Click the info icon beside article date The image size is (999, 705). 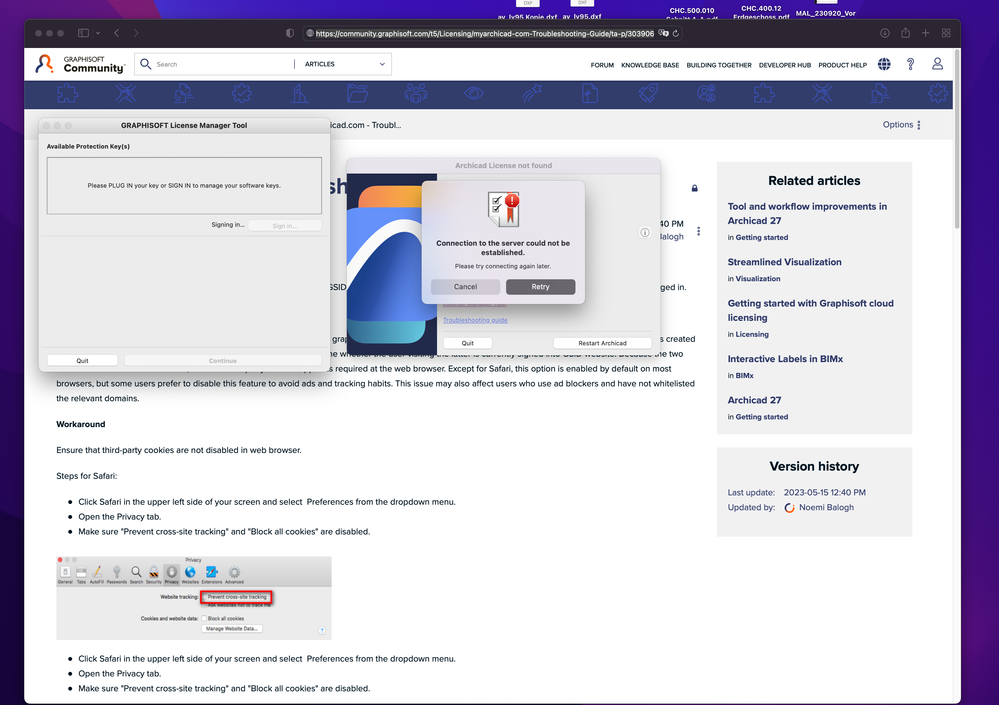(x=645, y=232)
